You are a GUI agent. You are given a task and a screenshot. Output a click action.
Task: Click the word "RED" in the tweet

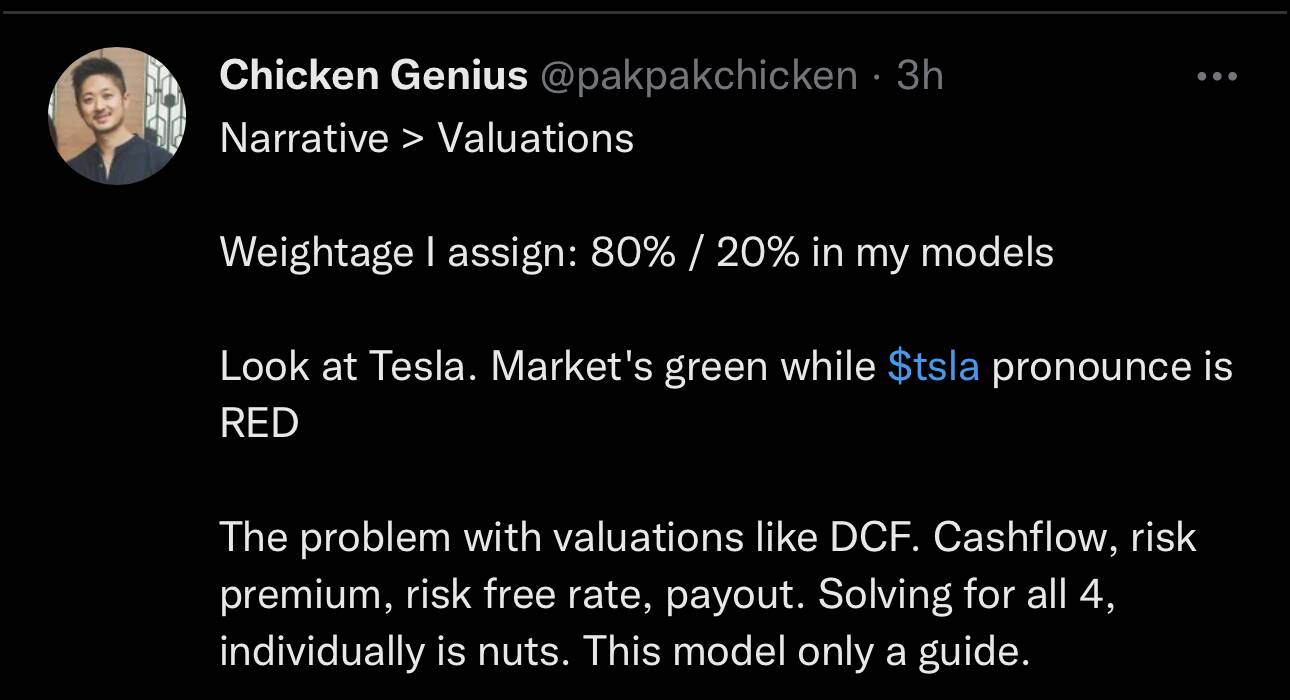(259, 424)
